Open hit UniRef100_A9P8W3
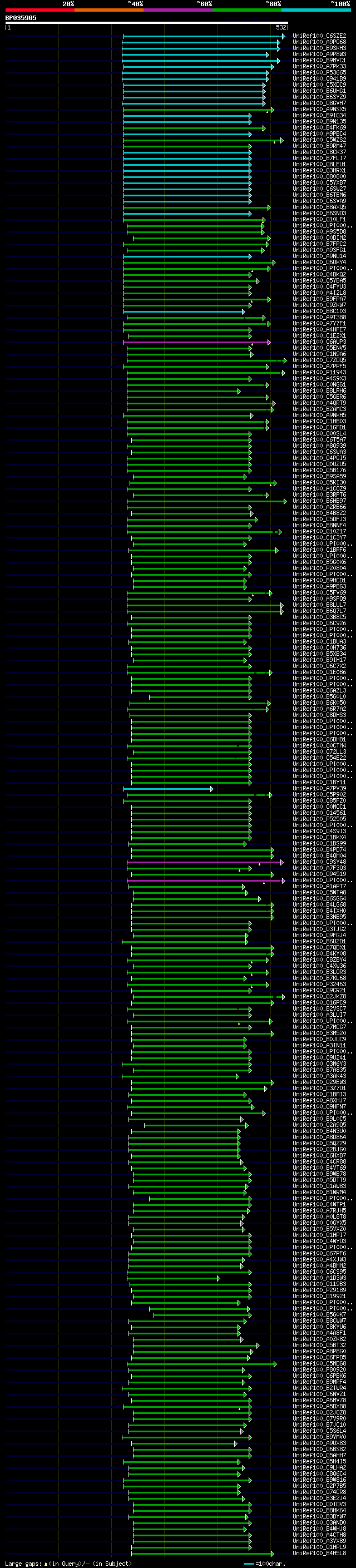 pos(319,54)
